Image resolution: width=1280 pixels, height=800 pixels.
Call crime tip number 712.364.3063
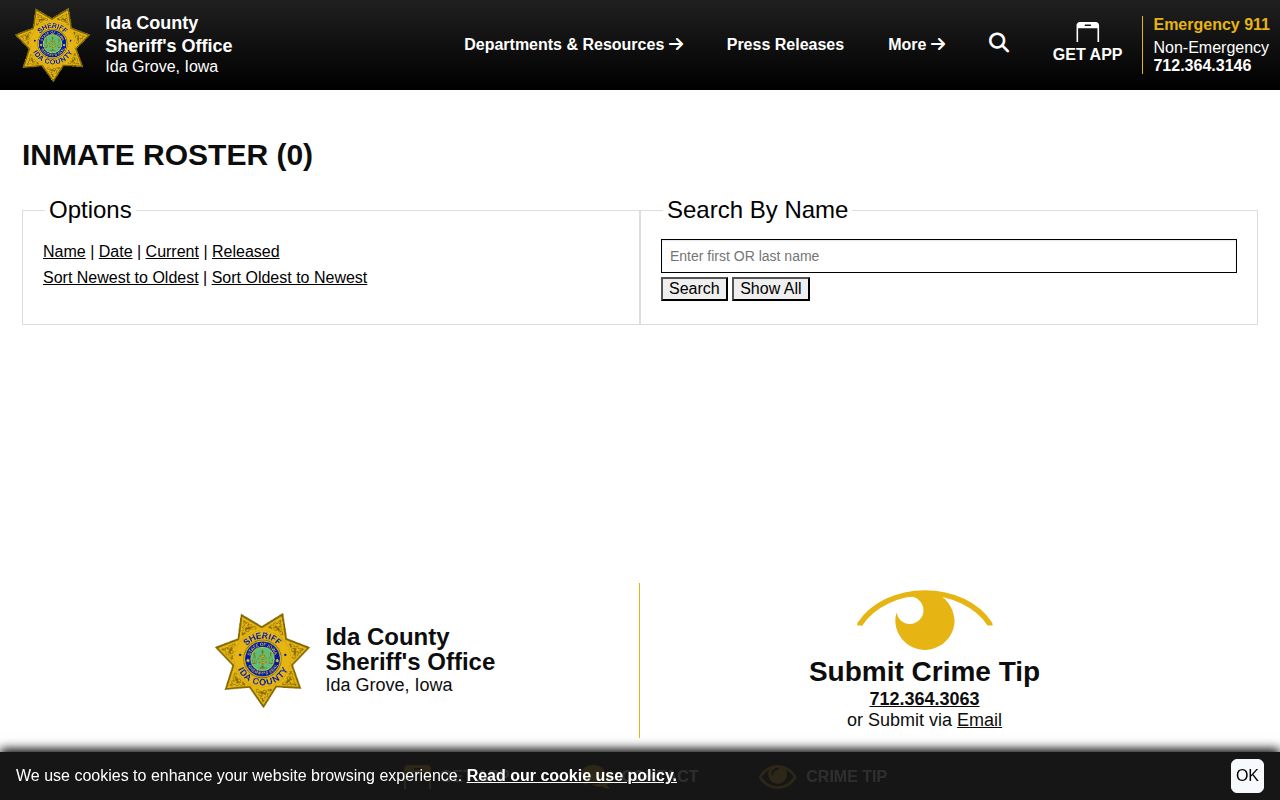point(924,699)
